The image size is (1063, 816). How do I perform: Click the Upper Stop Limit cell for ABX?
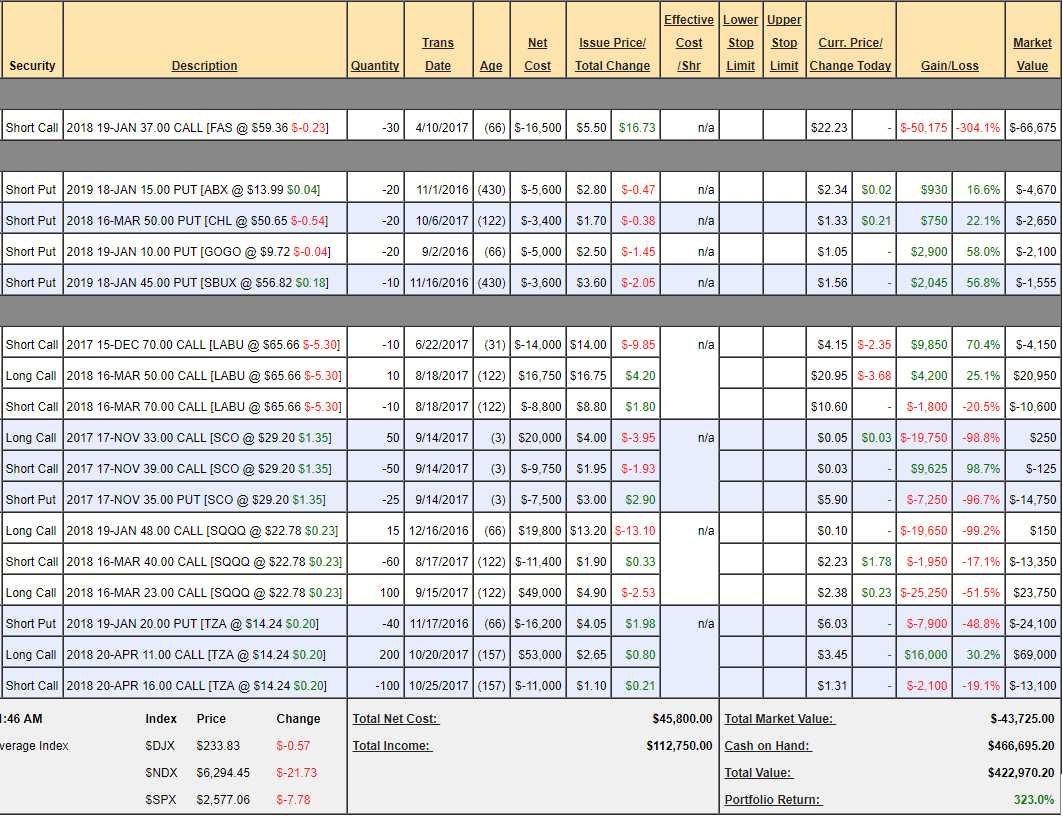(784, 190)
